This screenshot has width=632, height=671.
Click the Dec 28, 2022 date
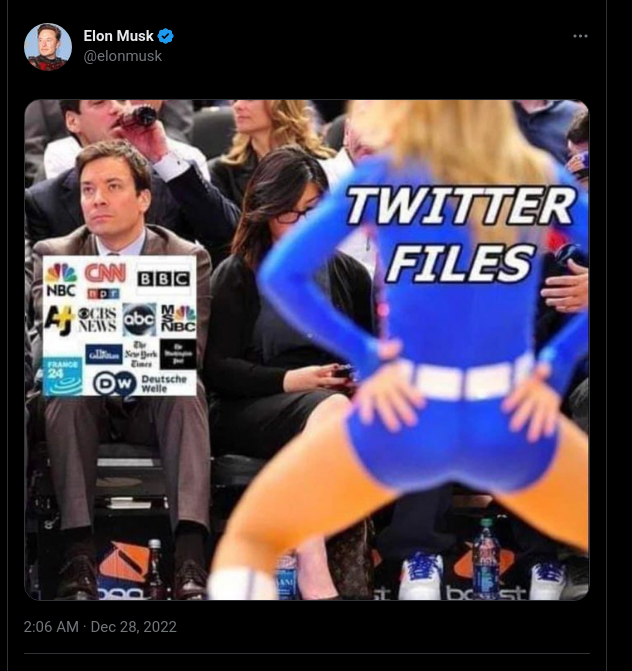[x=134, y=627]
